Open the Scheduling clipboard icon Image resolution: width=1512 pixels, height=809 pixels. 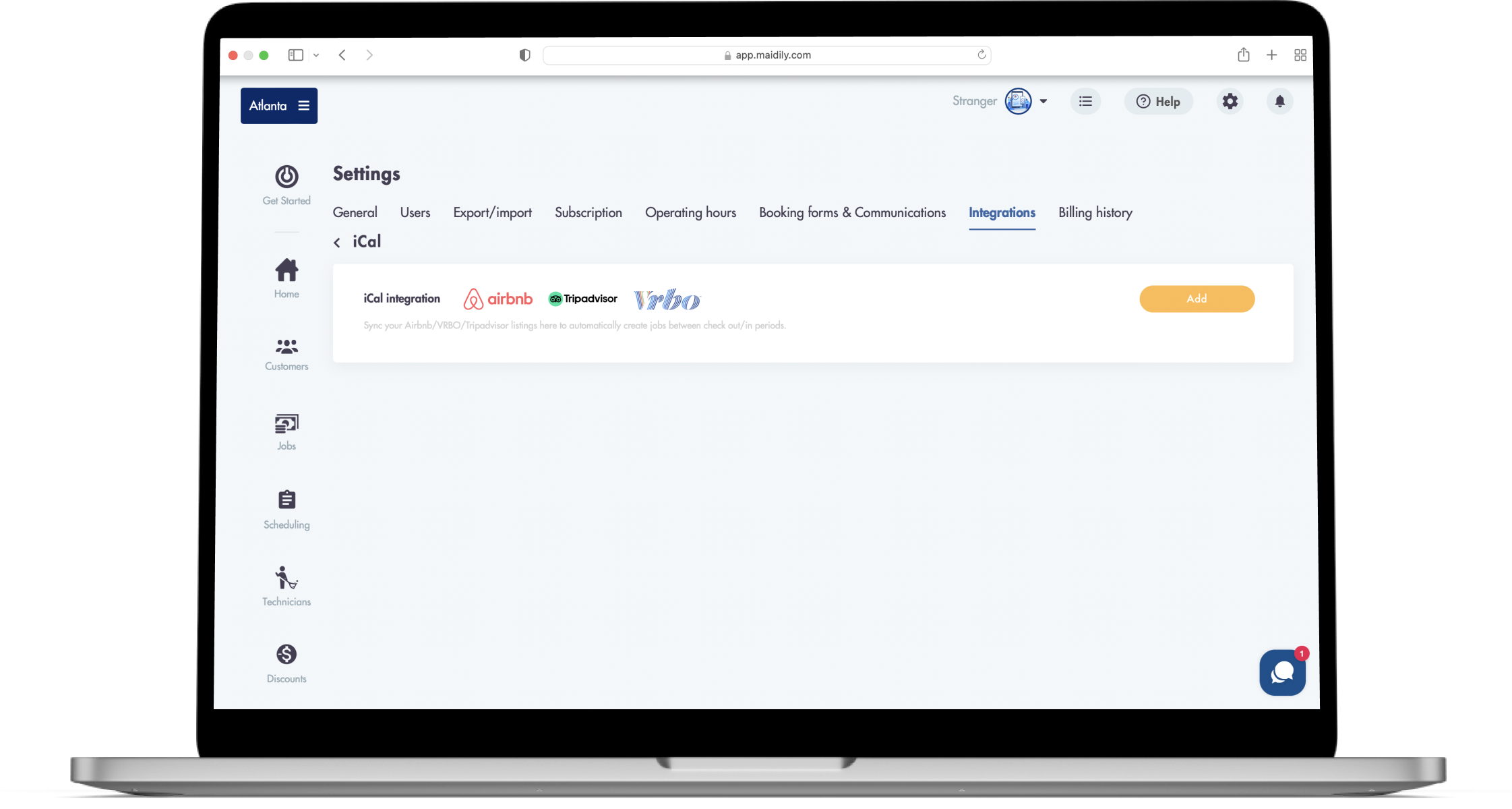pos(286,500)
